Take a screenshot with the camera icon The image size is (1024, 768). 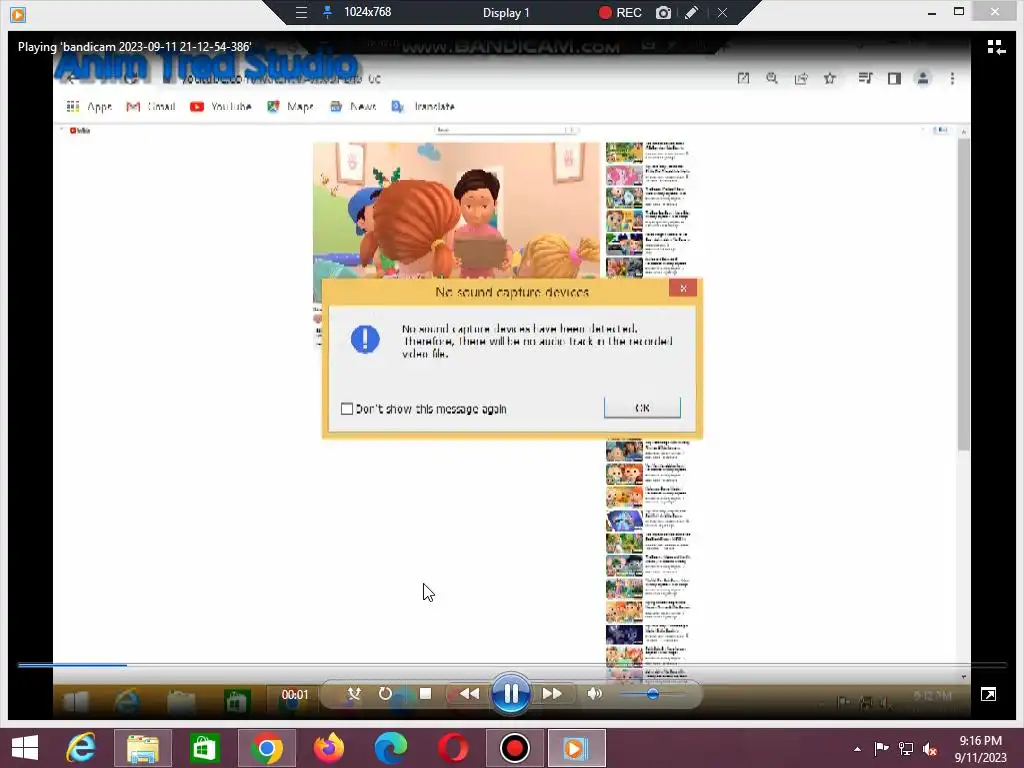click(664, 12)
